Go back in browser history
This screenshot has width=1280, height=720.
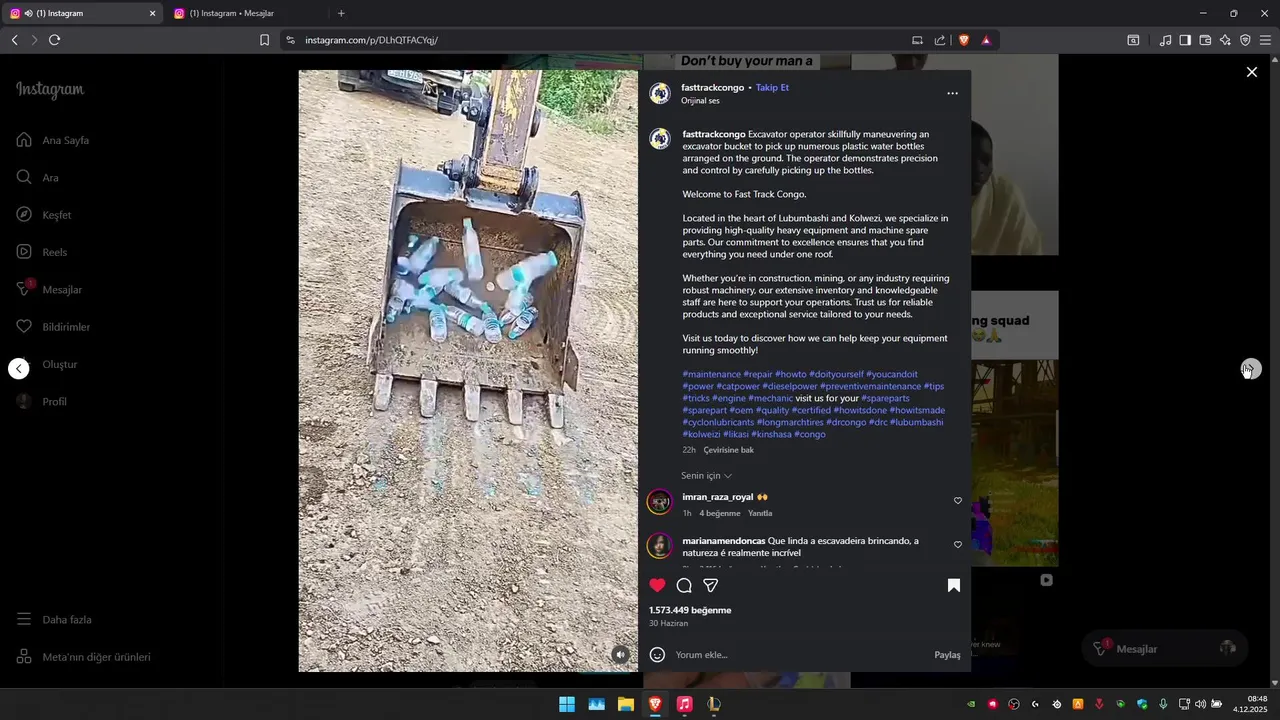tap(14, 40)
